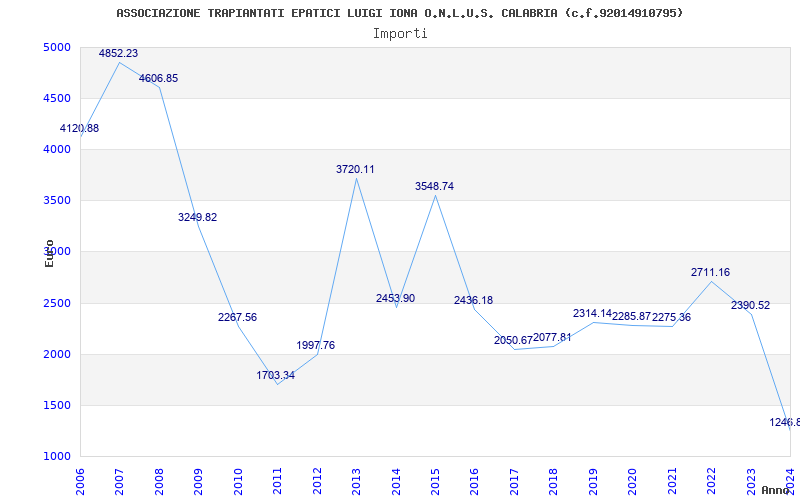800x500 pixels.
Task: Click the data label 2077.81
Action: (552, 337)
